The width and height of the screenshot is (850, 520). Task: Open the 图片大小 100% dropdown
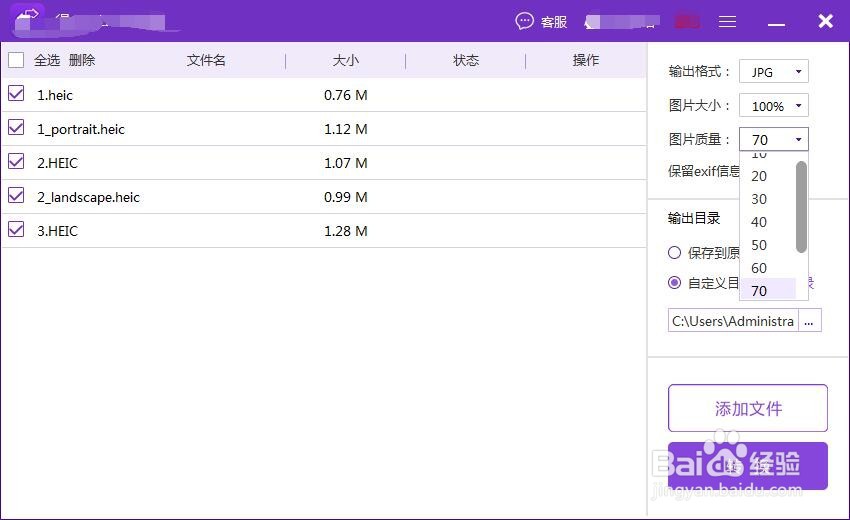coord(774,106)
